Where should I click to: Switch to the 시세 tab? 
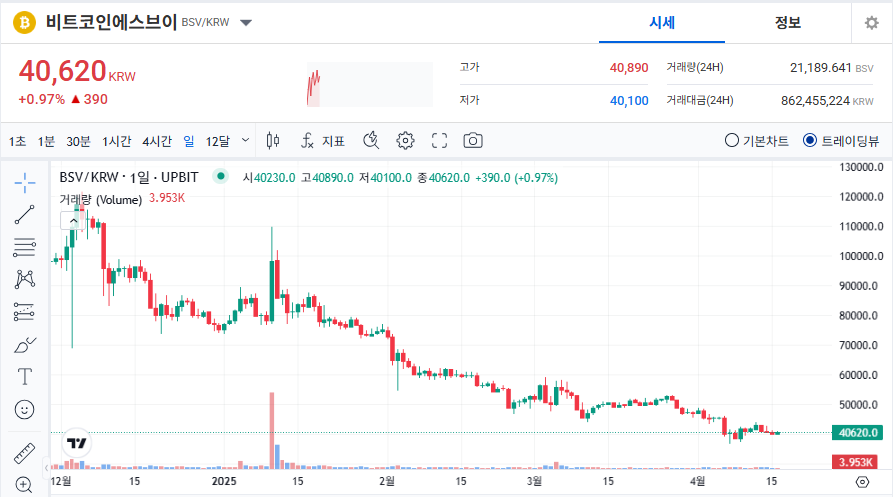click(x=662, y=23)
